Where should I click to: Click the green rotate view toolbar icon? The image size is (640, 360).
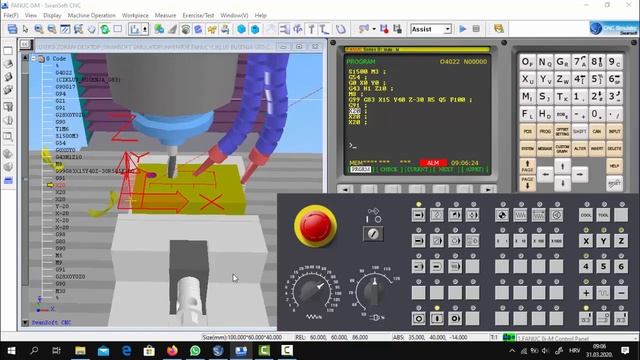(x=105, y=29)
